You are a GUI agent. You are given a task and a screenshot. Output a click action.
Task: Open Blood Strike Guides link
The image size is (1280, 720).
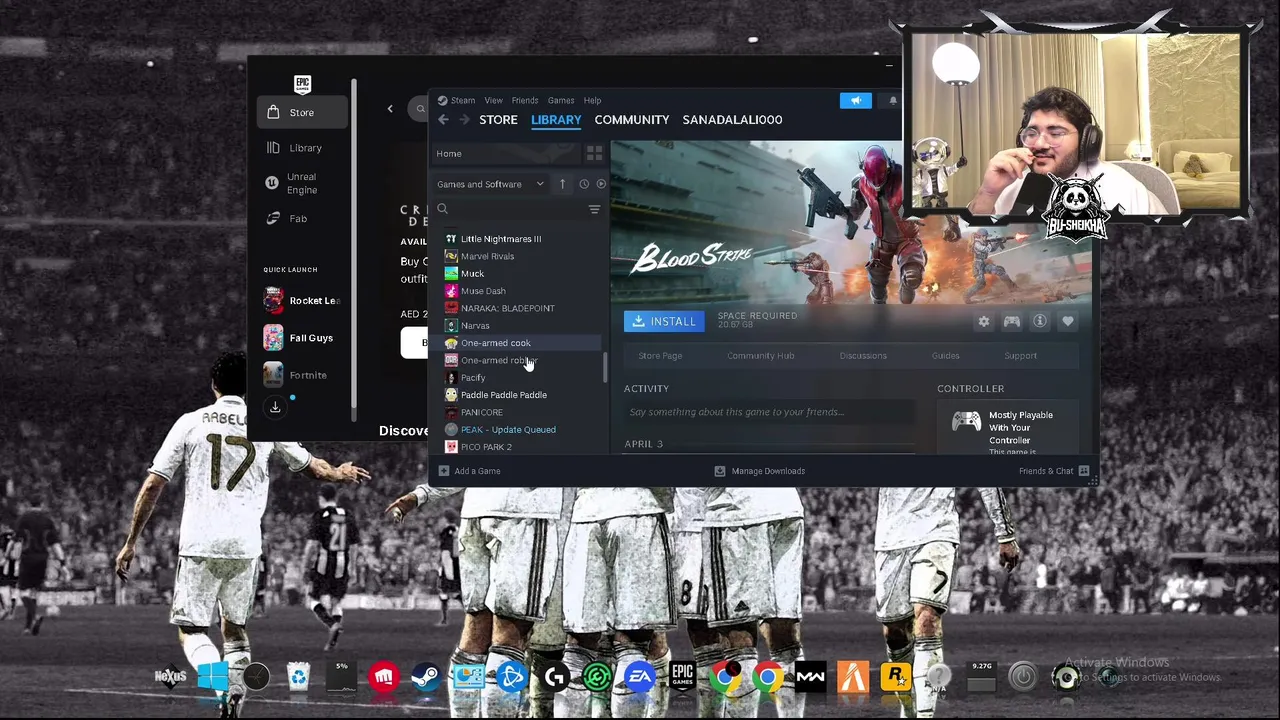945,356
